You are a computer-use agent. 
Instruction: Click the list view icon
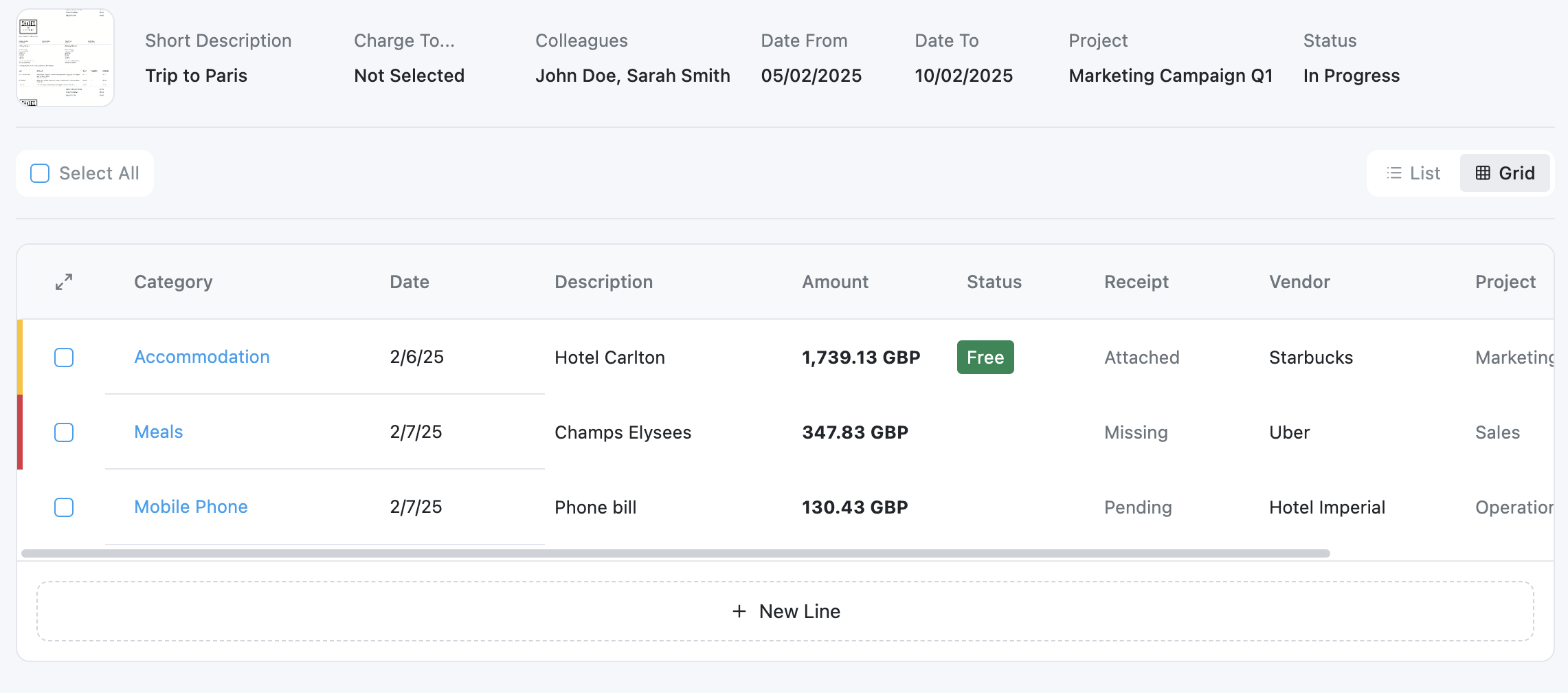(1394, 173)
